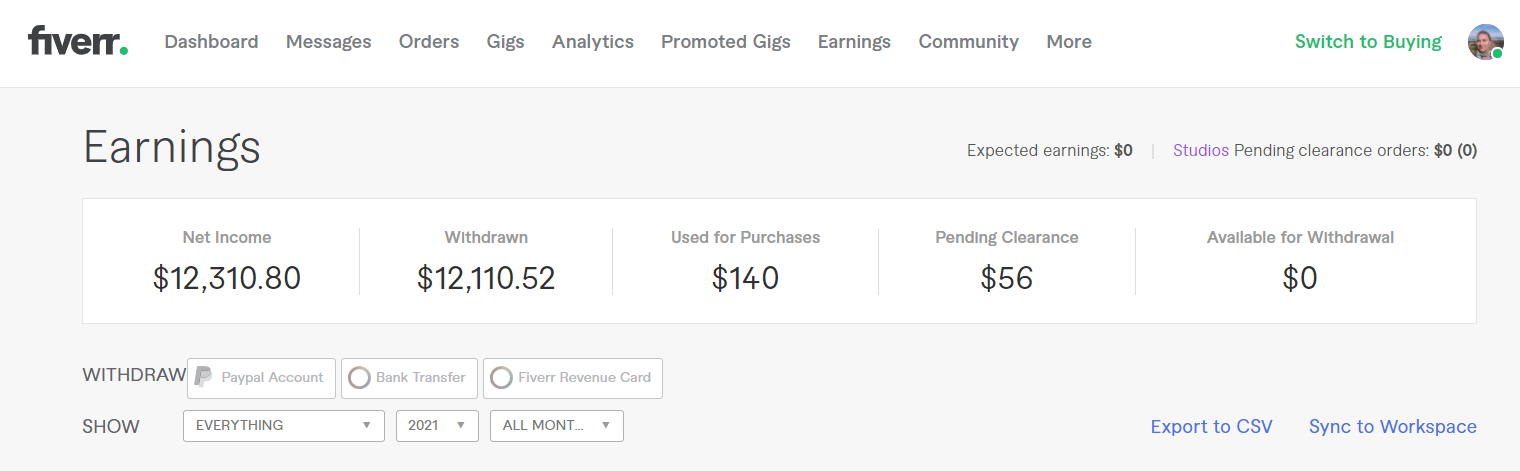
Task: Open the More menu
Action: pyautogui.click(x=1069, y=42)
